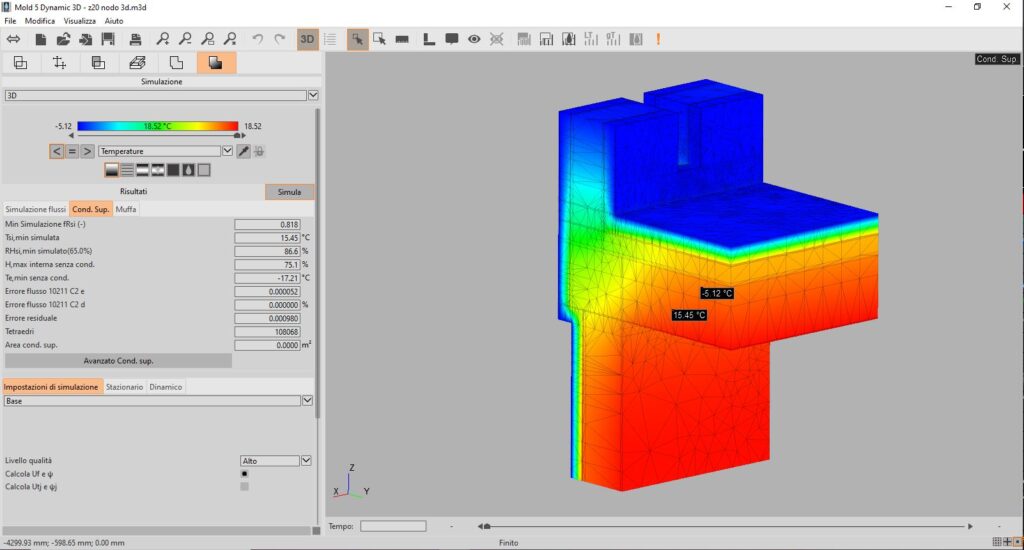Enable the Calcola Uf e ψ checkbox
Viewport: 1024px width, 550px height.
(x=244, y=474)
